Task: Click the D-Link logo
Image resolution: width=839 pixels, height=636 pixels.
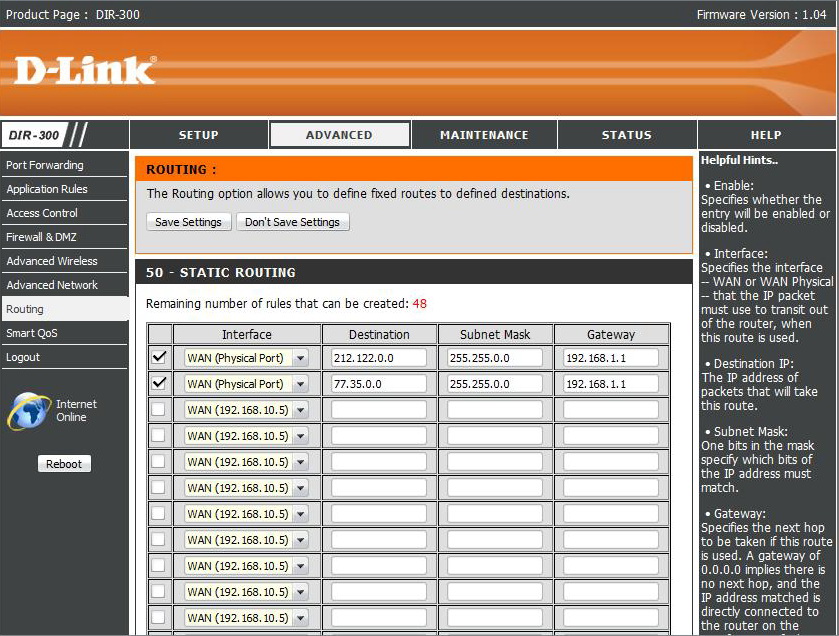Action: [x=85, y=70]
